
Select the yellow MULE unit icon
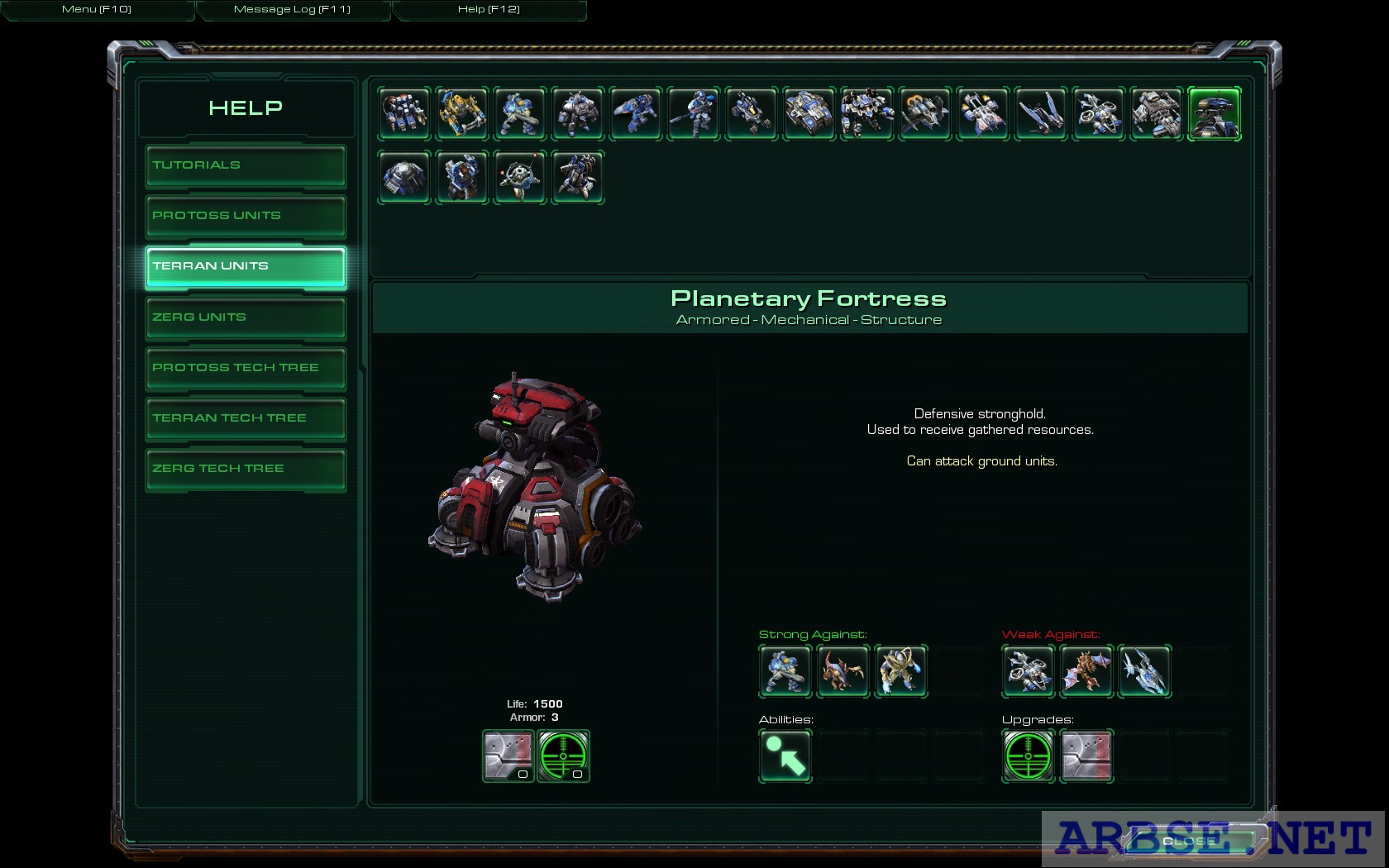[462, 113]
